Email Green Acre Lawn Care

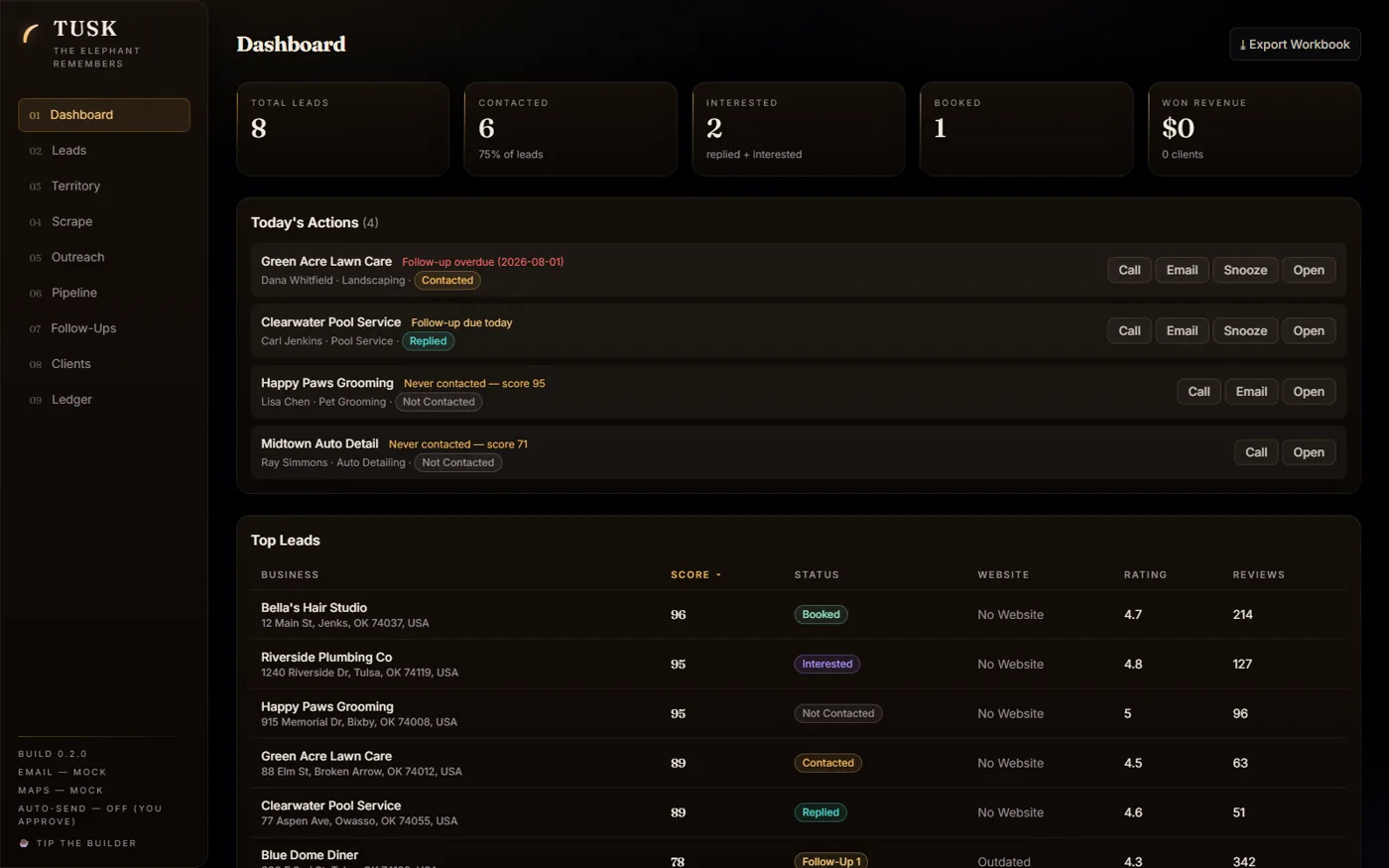[1182, 270]
